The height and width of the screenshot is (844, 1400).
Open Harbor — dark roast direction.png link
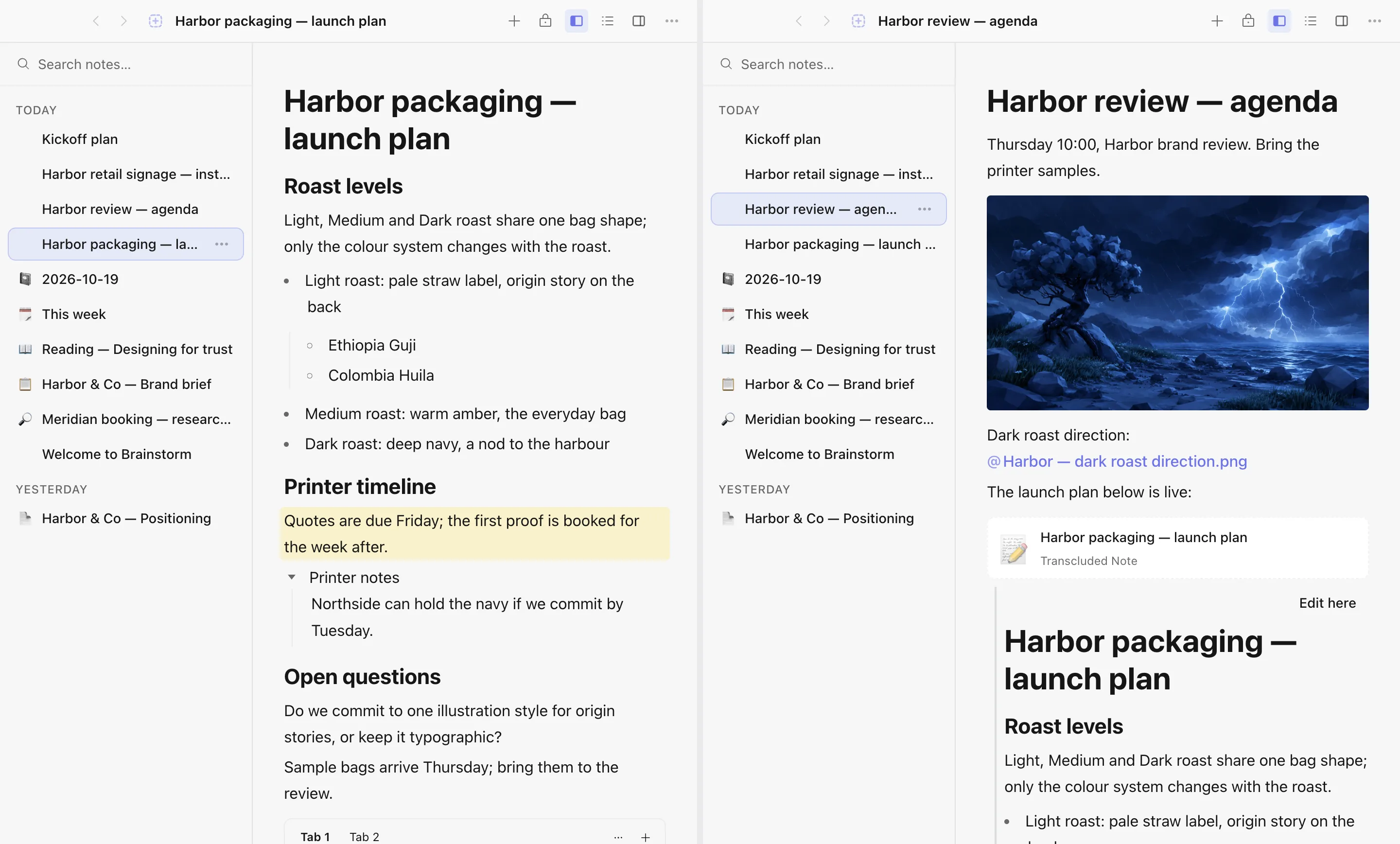[1117, 461]
